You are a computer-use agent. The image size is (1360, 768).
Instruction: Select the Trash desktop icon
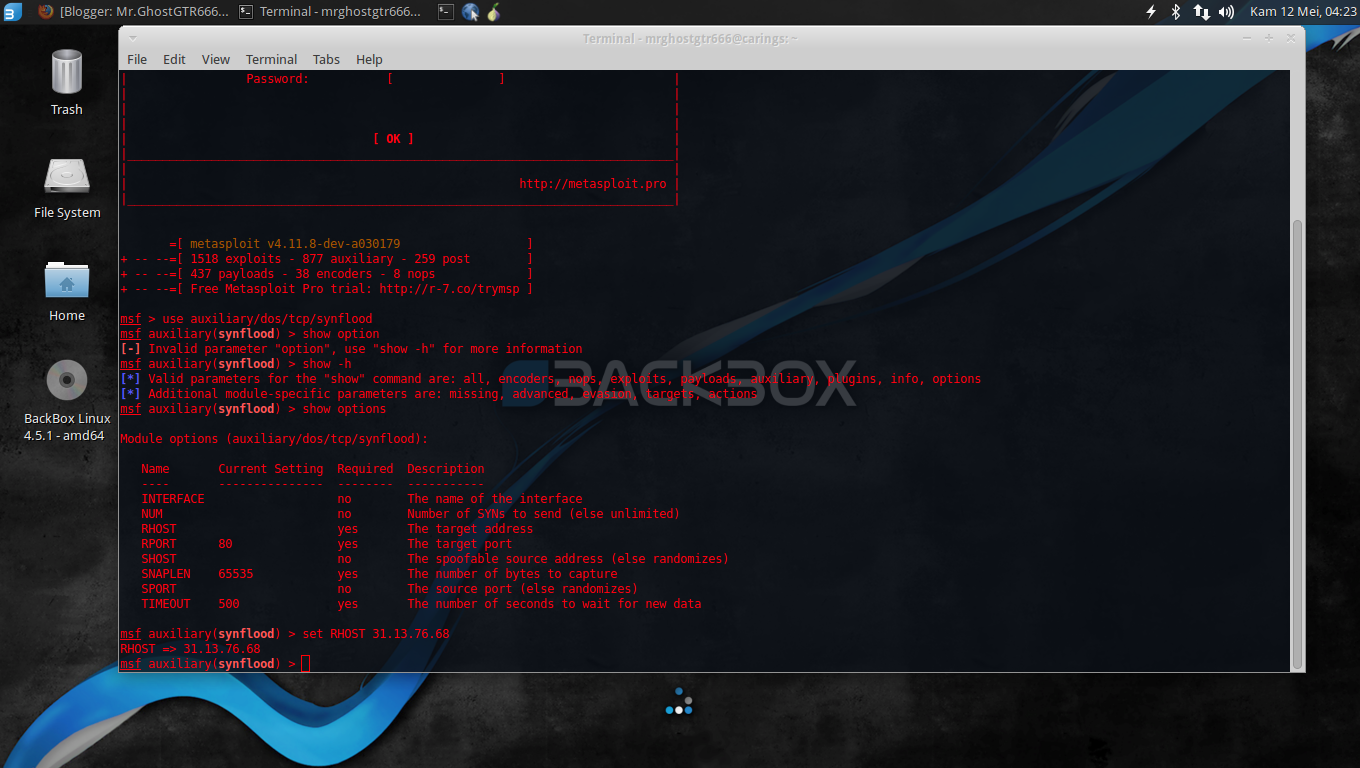click(67, 82)
